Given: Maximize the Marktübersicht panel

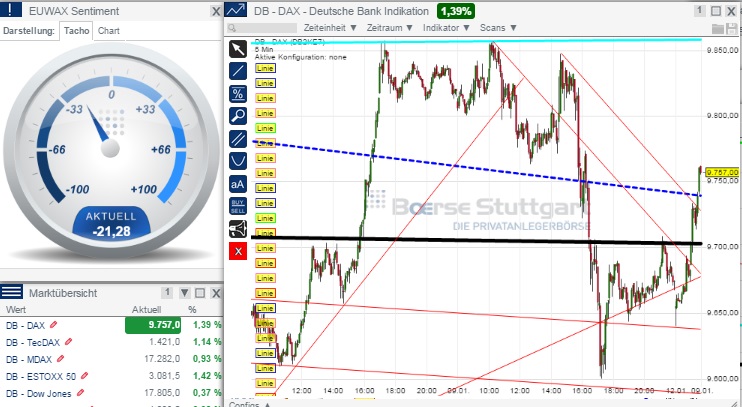Looking at the screenshot, I should click(200, 293).
